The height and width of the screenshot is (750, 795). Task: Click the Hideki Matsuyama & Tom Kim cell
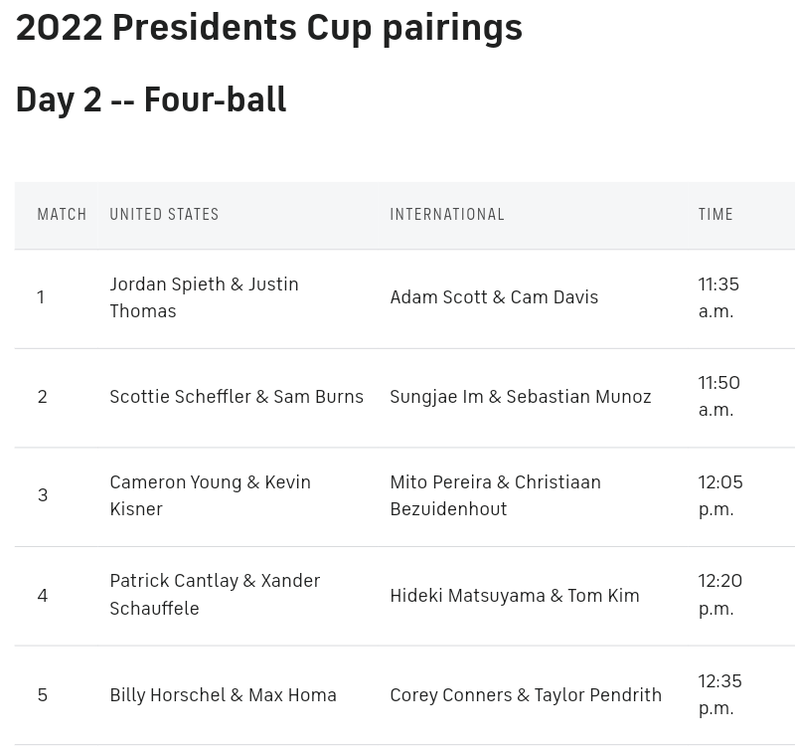pyautogui.click(x=514, y=595)
